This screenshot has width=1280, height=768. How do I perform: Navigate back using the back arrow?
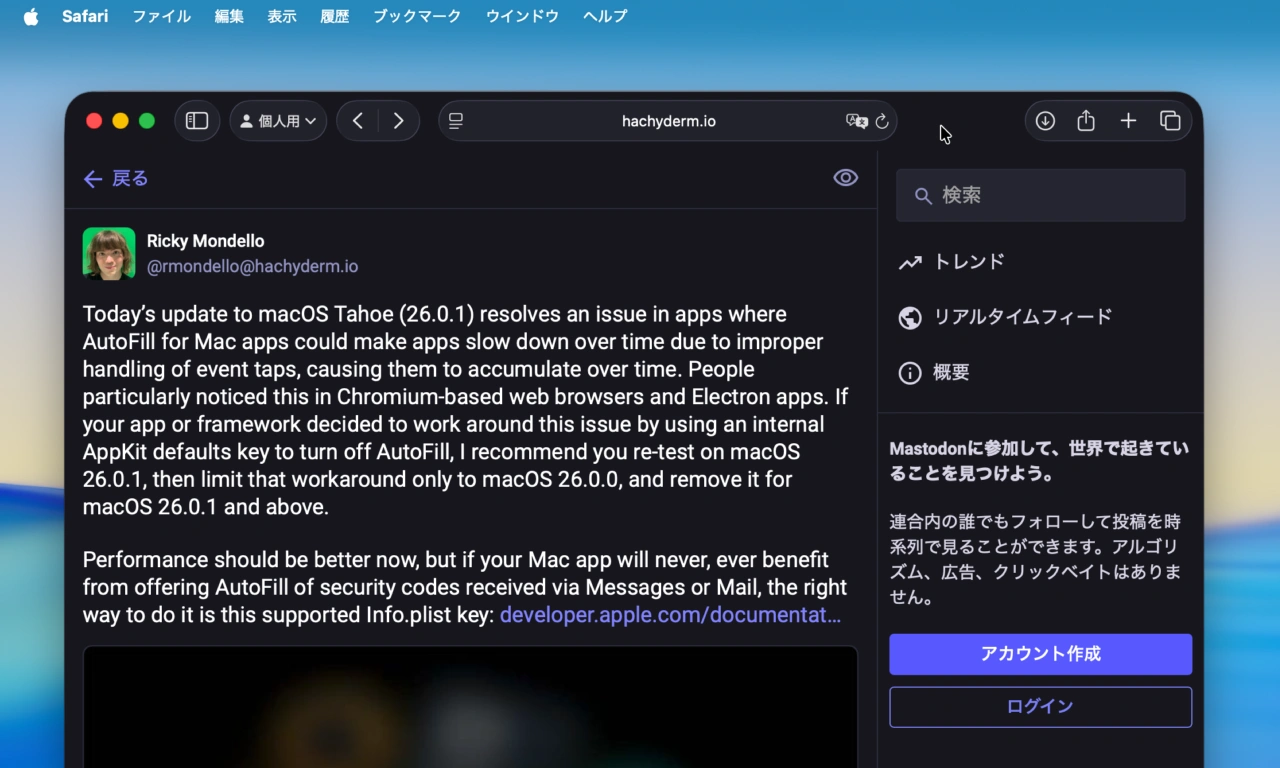(x=357, y=120)
